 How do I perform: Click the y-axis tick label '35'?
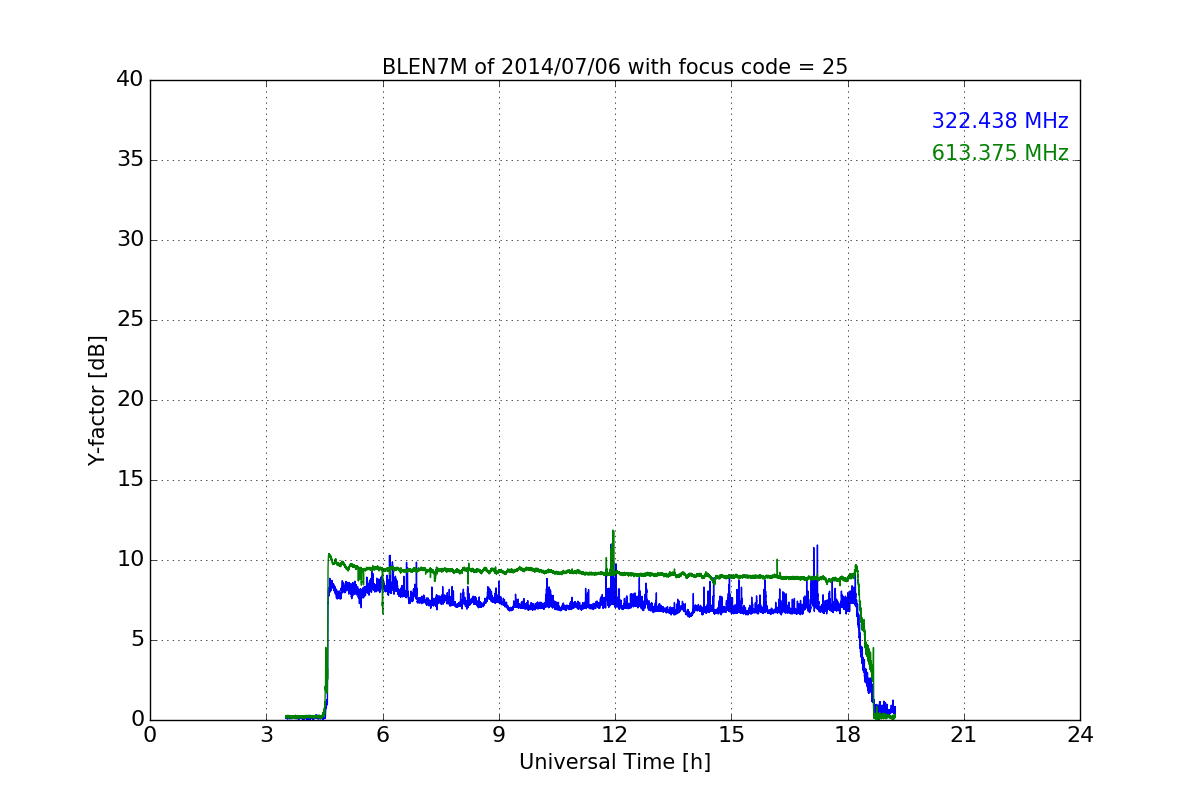pyautogui.click(x=130, y=160)
